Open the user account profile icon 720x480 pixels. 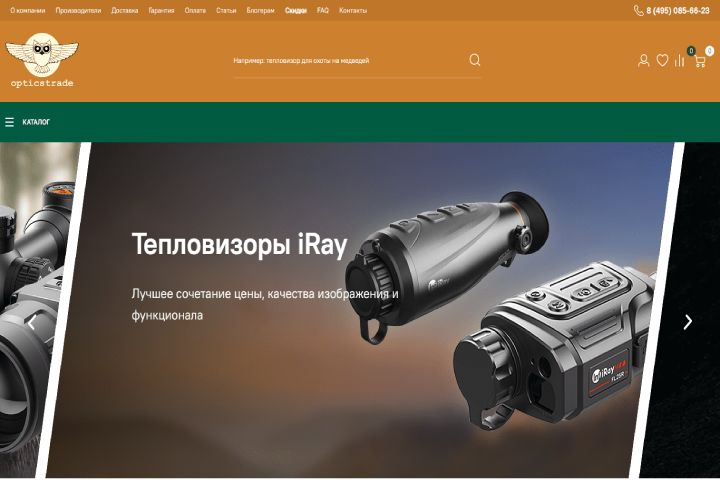pos(643,61)
